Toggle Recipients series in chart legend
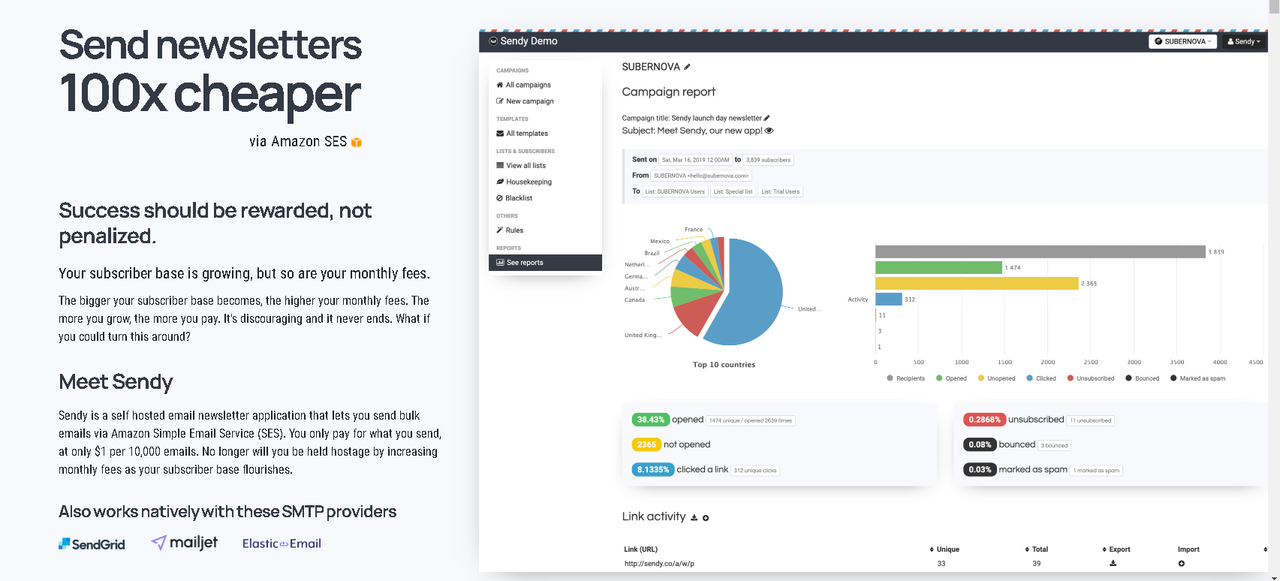The height and width of the screenshot is (581, 1280). coord(908,378)
